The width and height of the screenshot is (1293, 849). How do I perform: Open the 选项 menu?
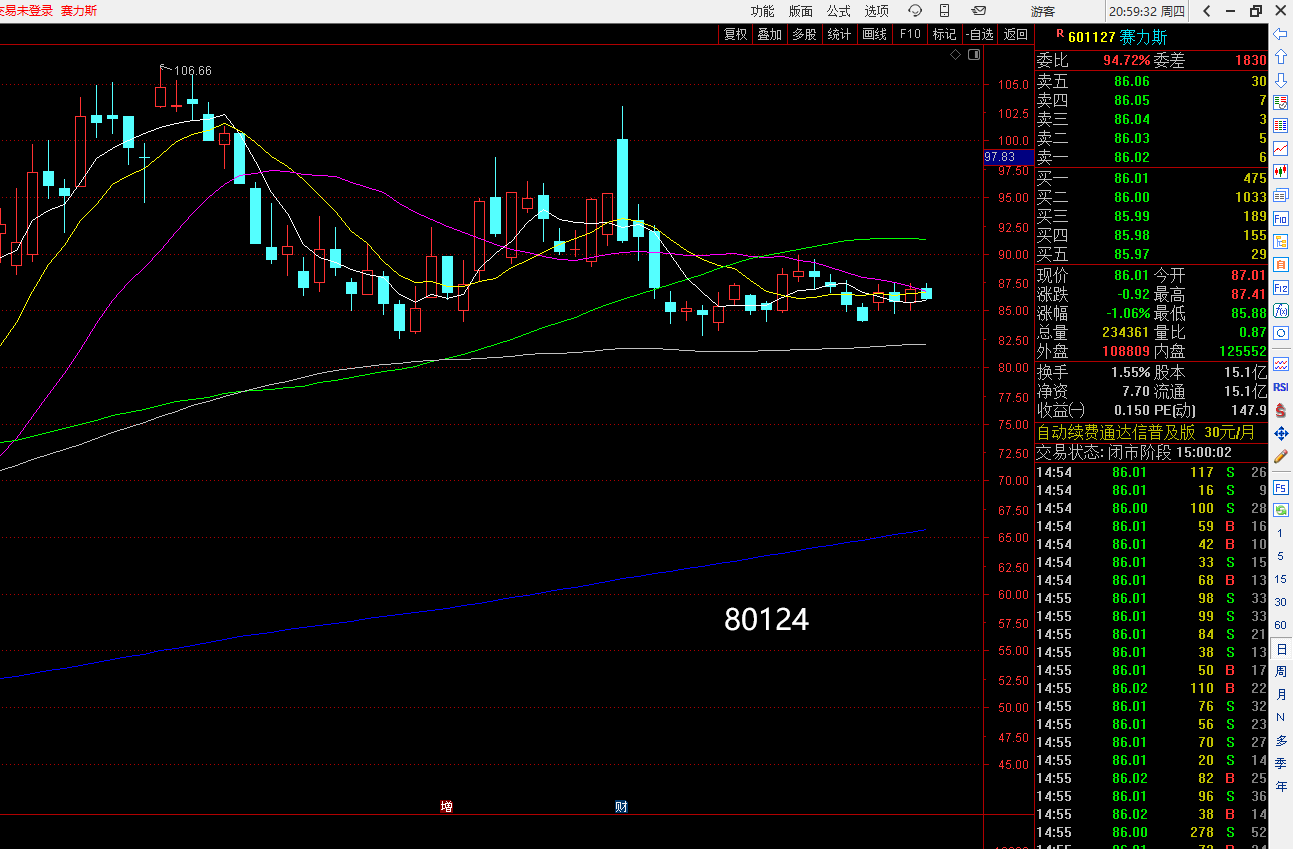[x=876, y=11]
